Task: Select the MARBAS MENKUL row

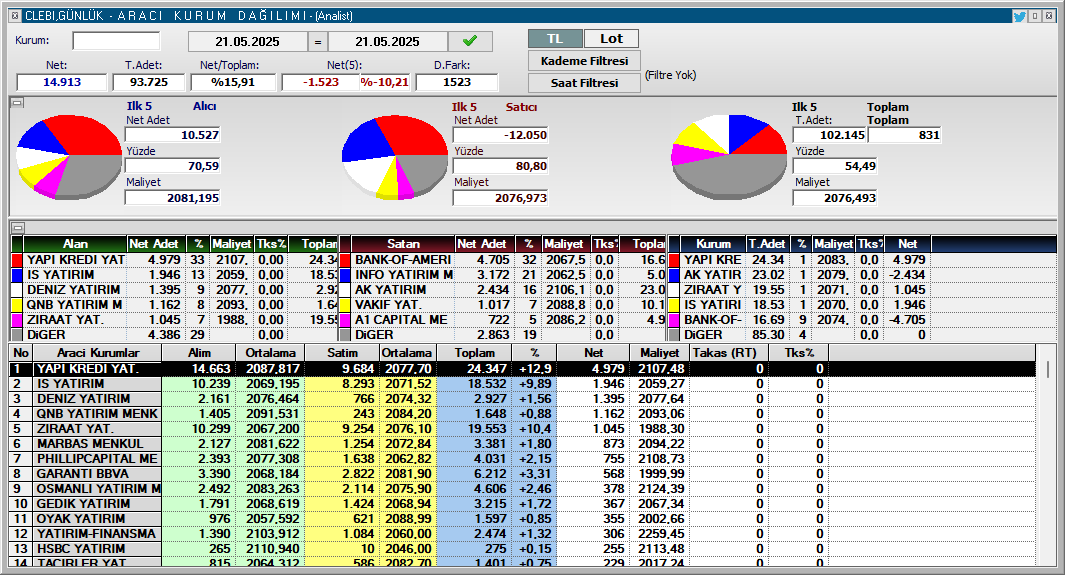Action: 522,443
